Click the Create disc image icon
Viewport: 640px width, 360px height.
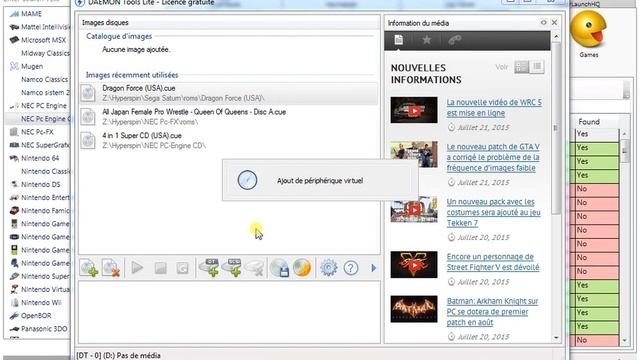[280, 268]
